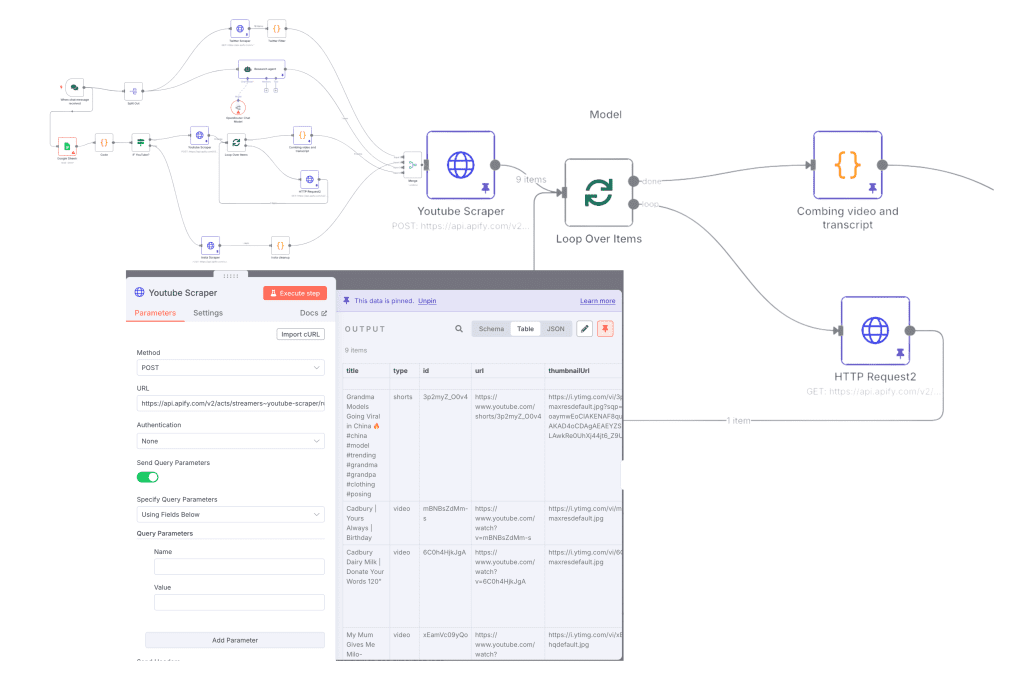Switch output view to JSON

[x=556, y=329]
